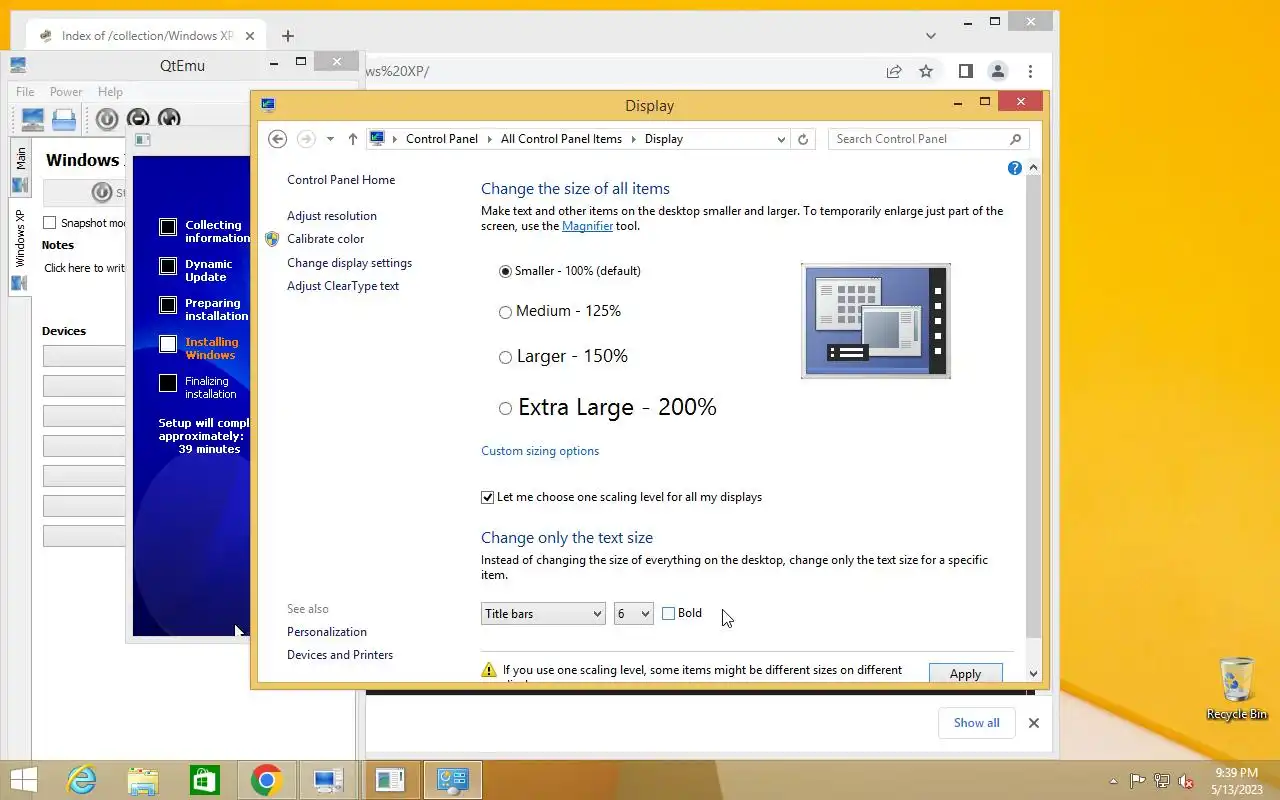Screen dimensions: 1280x800
Task: Click the search magnifier in Control Panel
Action: [x=1015, y=139]
